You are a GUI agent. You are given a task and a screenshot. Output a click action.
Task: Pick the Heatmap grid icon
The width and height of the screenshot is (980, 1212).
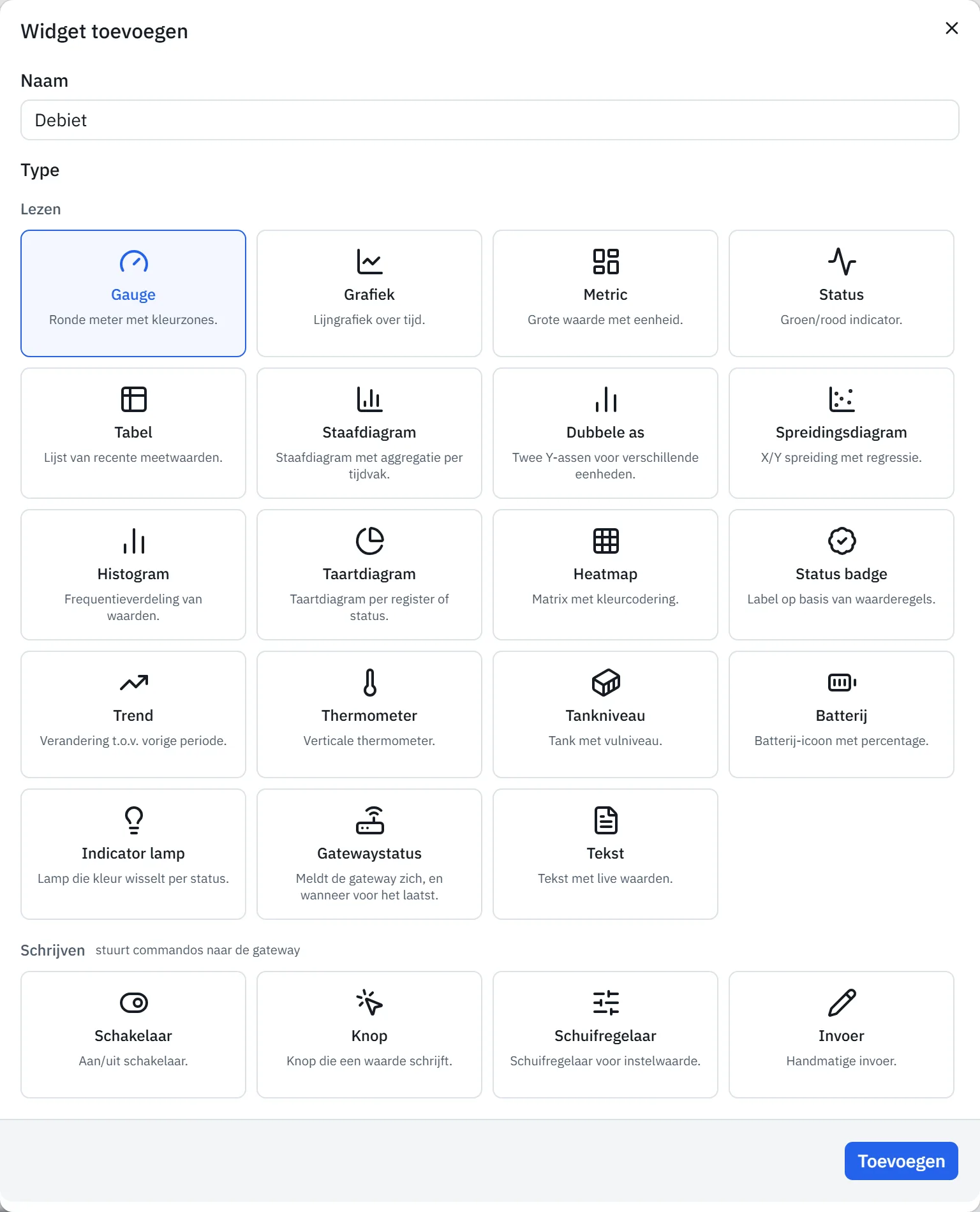(605, 541)
